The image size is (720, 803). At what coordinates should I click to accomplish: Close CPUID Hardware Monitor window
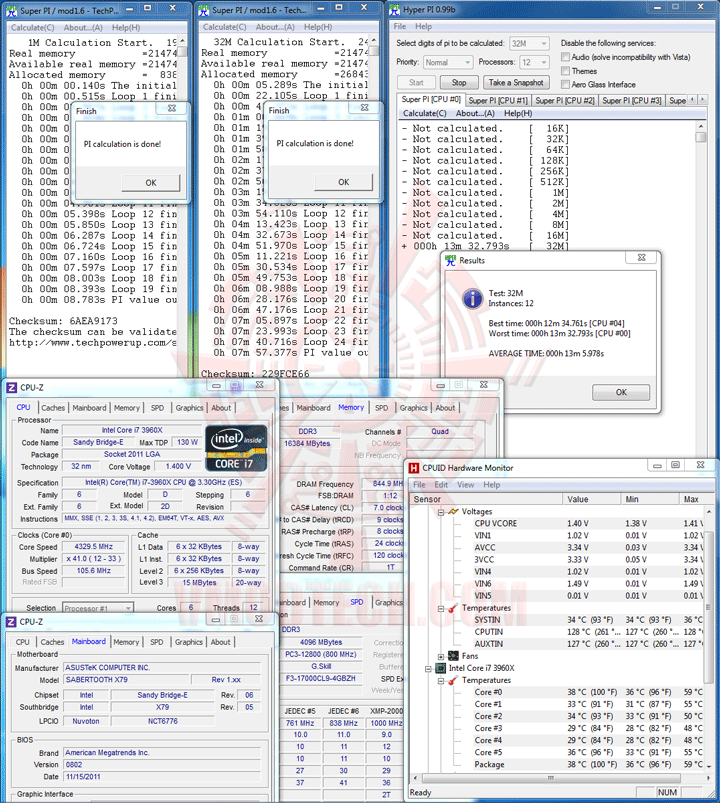(x=701, y=464)
